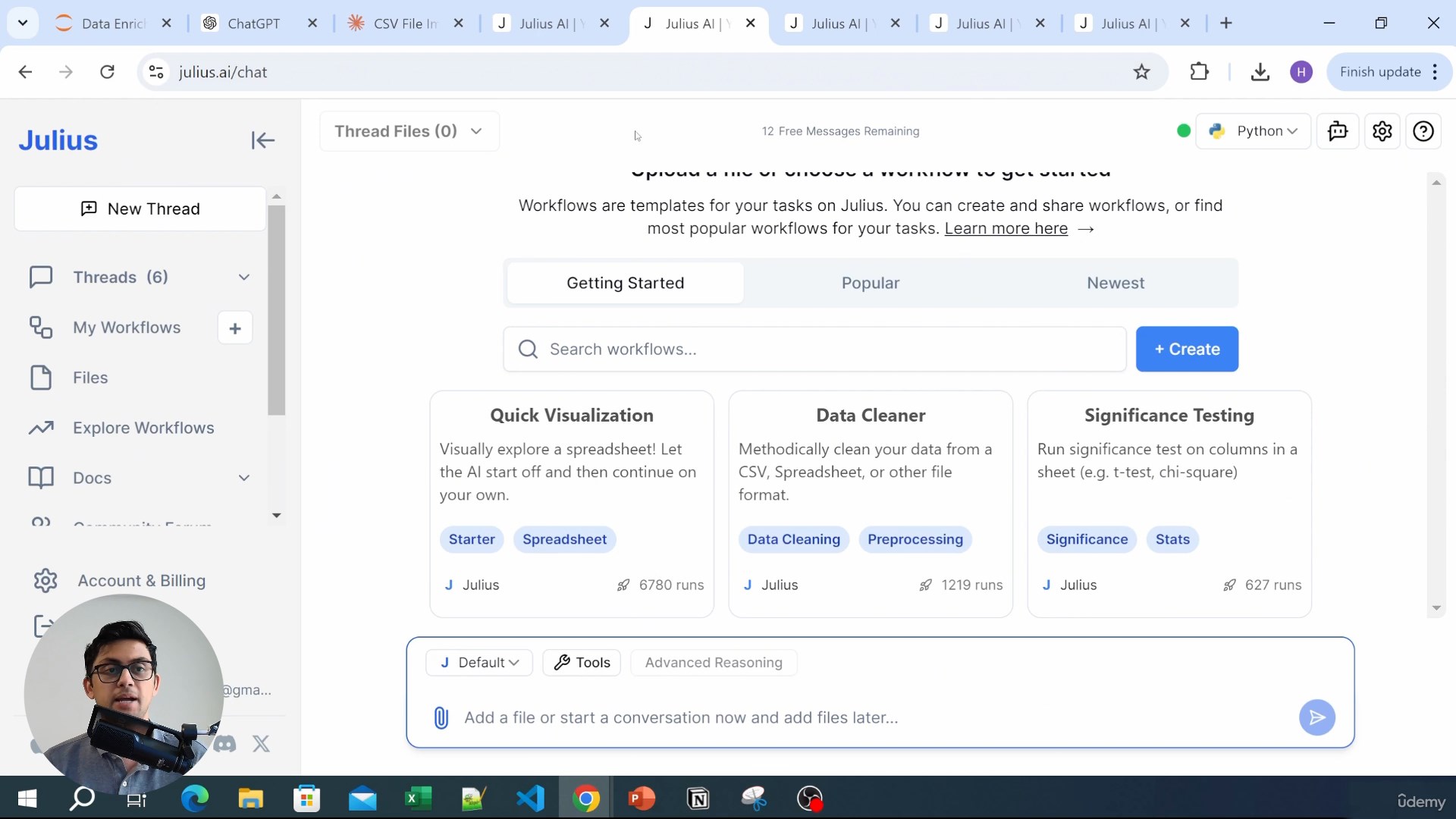
Task: Open Chrome downloads icon
Action: pyautogui.click(x=1260, y=72)
